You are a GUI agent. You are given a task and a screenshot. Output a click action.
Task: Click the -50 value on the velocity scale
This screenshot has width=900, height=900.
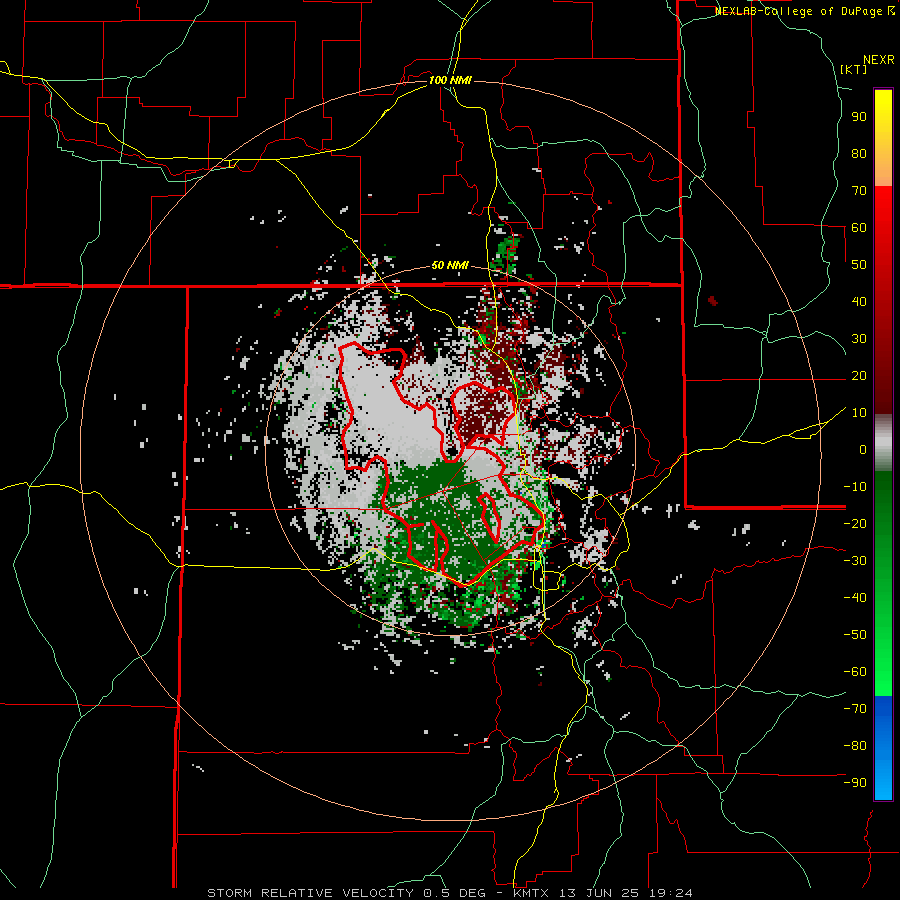[855, 635]
